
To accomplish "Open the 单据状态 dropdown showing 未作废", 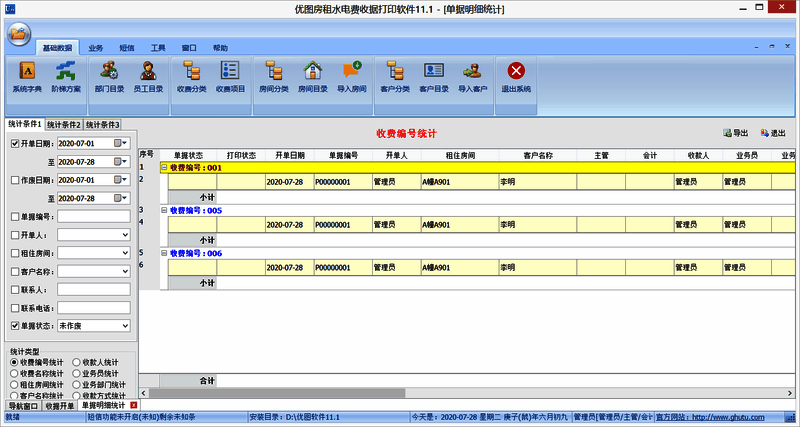I will [125, 326].
